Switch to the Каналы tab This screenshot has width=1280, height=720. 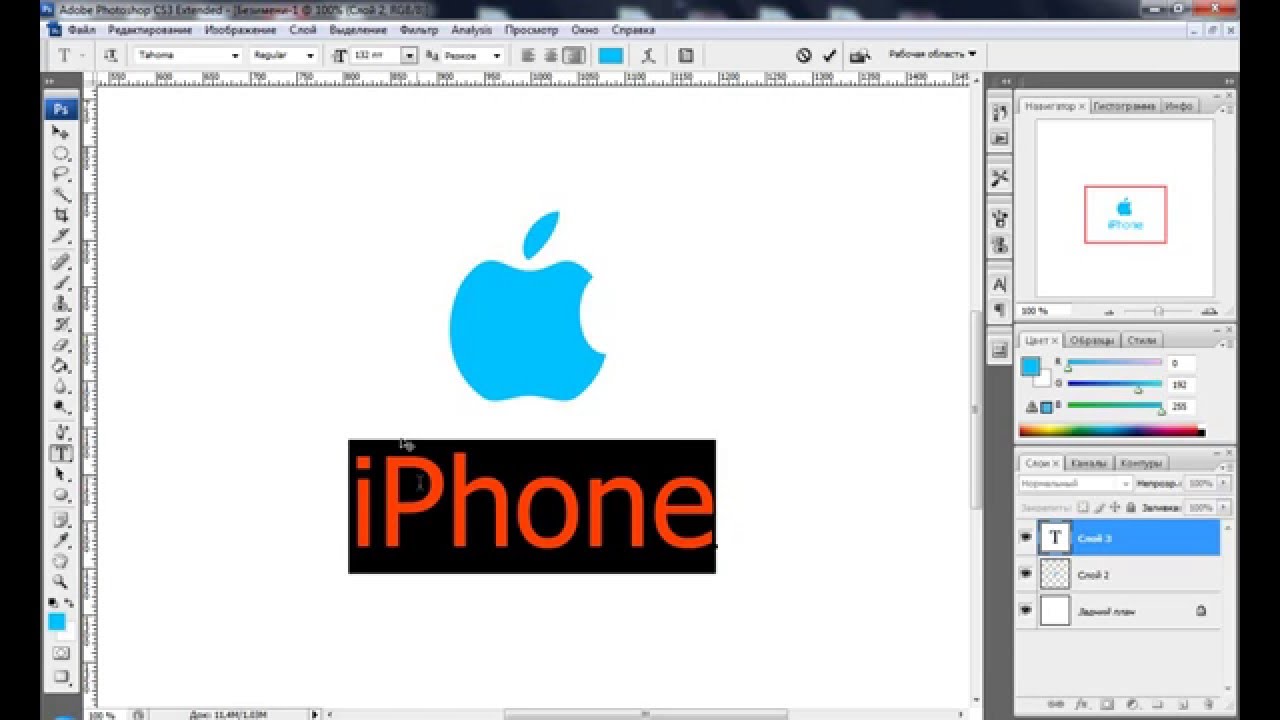(x=1088, y=464)
